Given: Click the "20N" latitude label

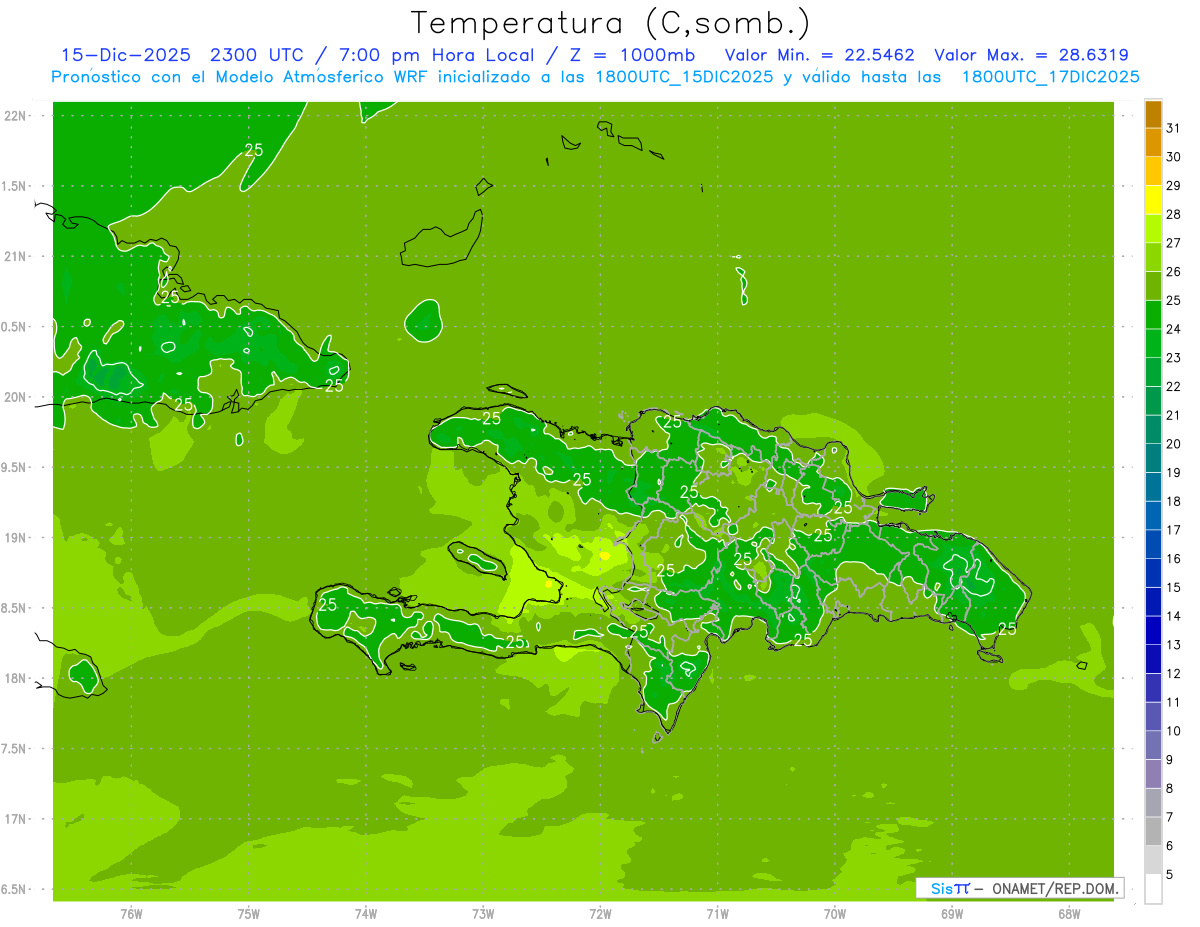Looking at the screenshot, I should 15,397.
